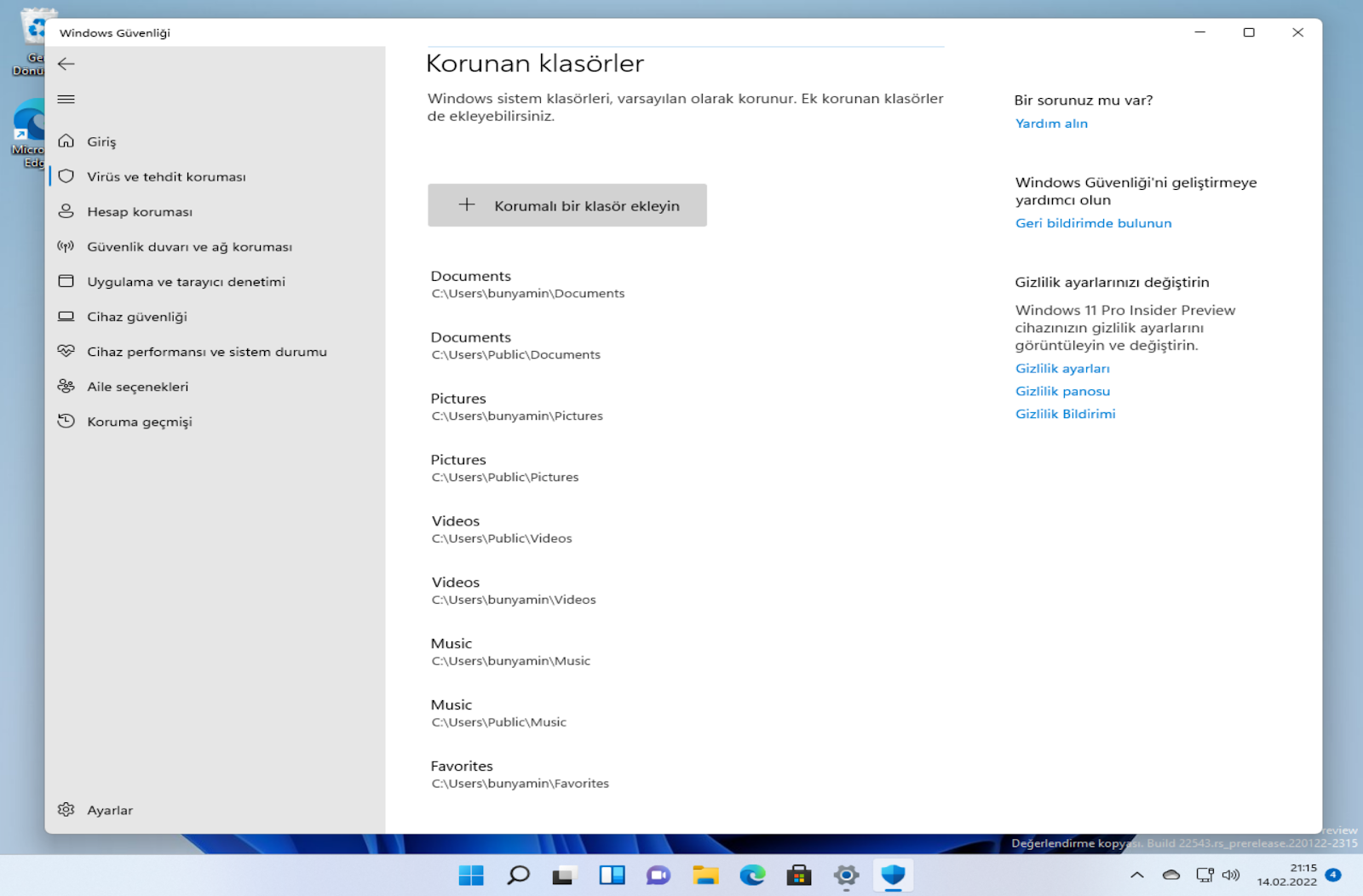This screenshot has height=896, width=1363.
Task: Click the back arrow in Windows Güvenliği
Action: (66, 64)
